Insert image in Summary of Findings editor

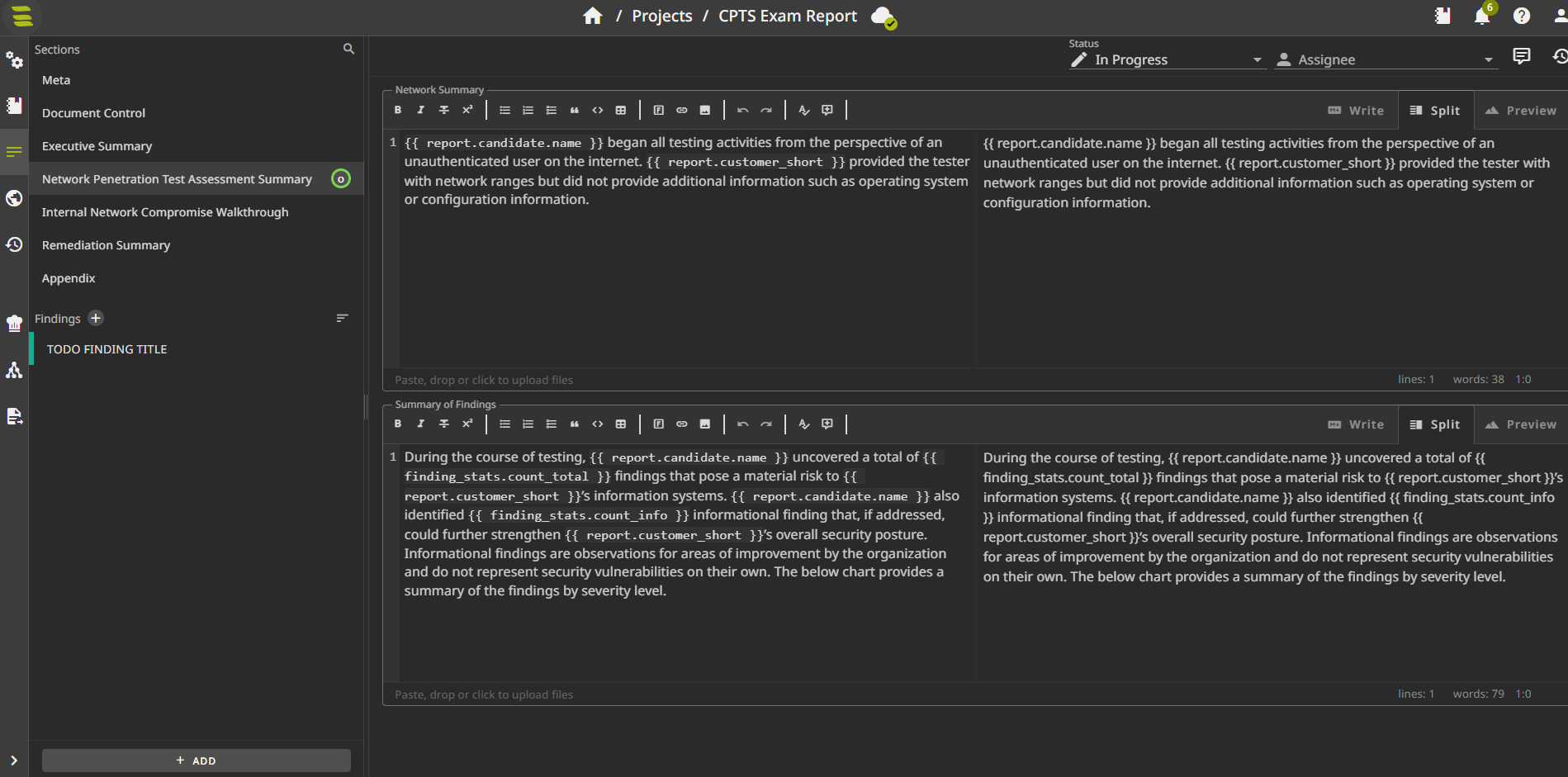point(705,424)
